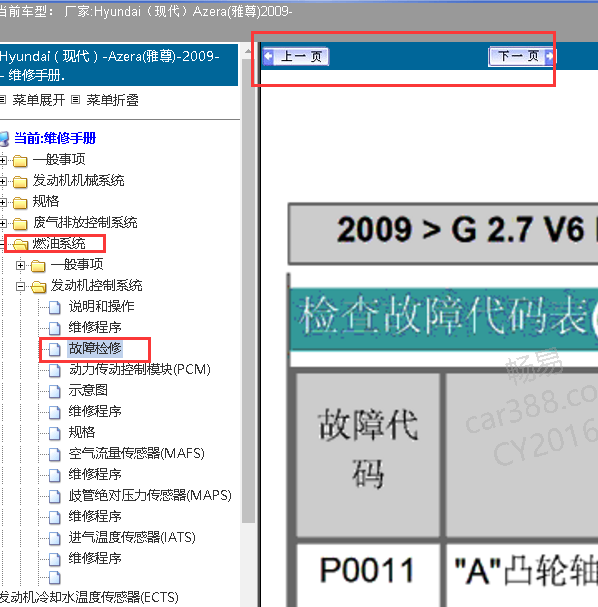
Task: Select the 发动机控制系统 folder label
Action: 96,286
